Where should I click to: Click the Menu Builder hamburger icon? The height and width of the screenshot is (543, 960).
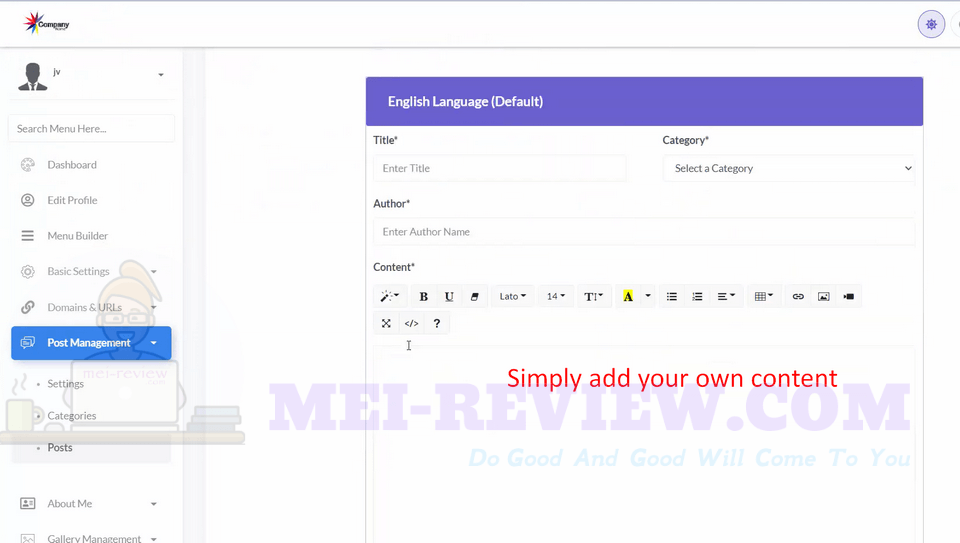click(x=28, y=236)
